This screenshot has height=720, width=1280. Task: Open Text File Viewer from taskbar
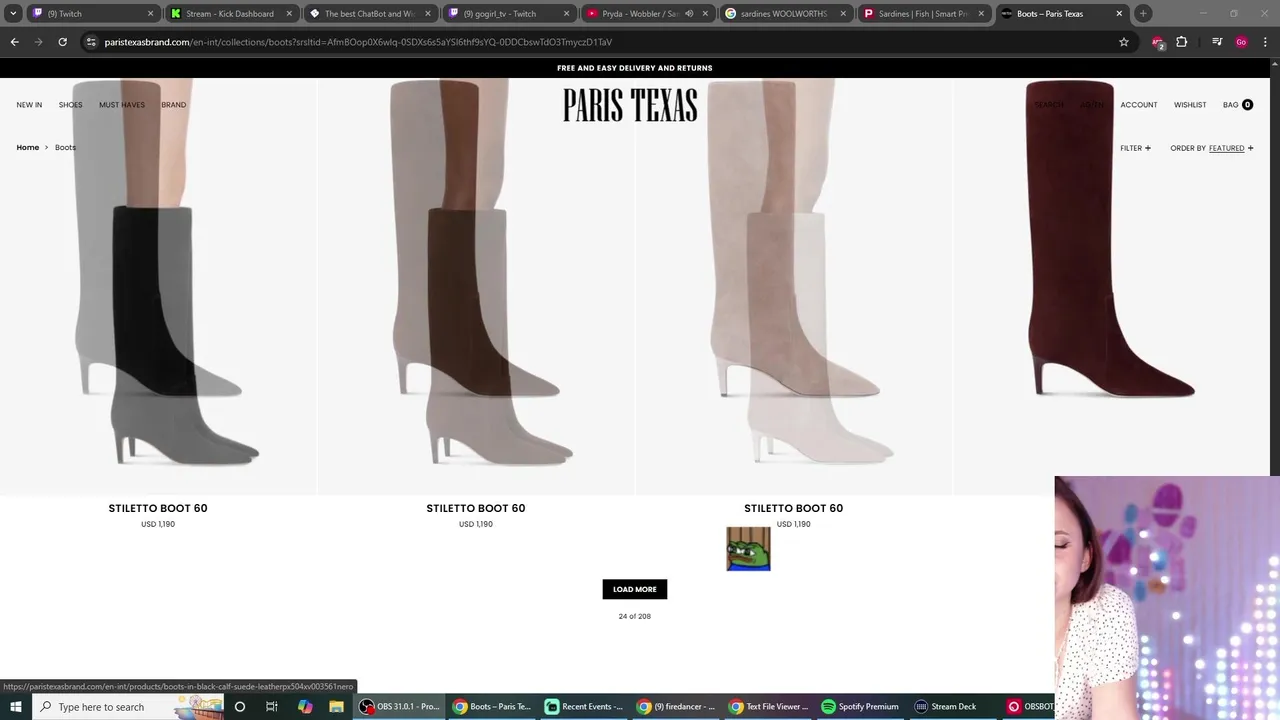tap(769, 706)
